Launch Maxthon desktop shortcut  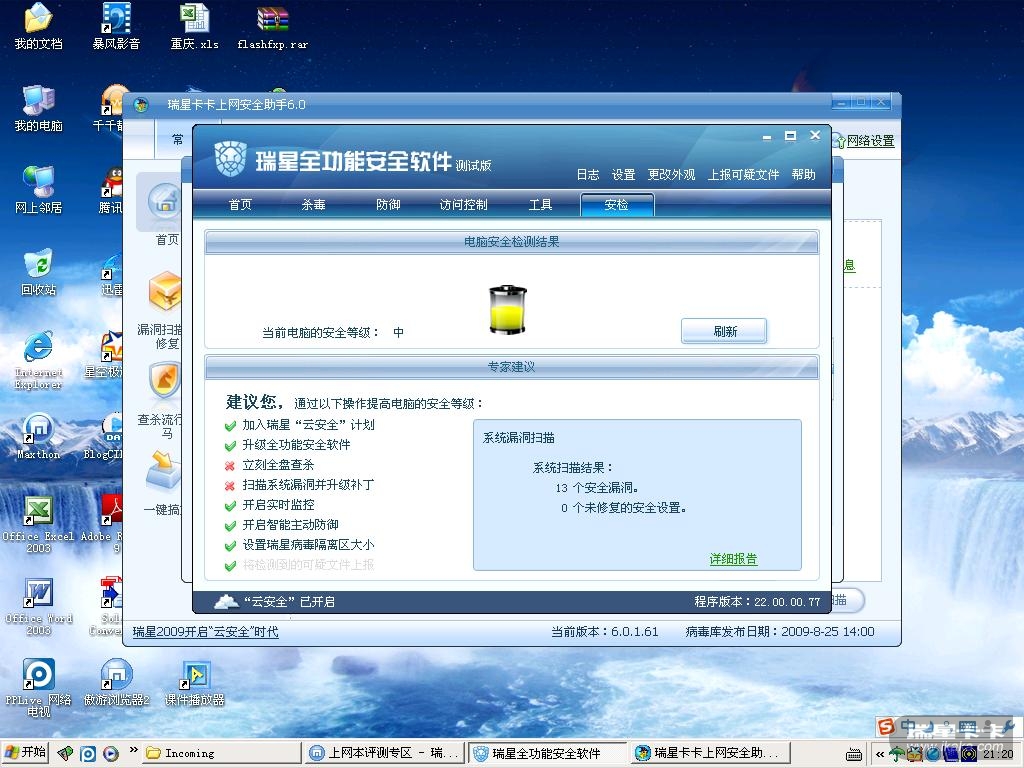39,436
